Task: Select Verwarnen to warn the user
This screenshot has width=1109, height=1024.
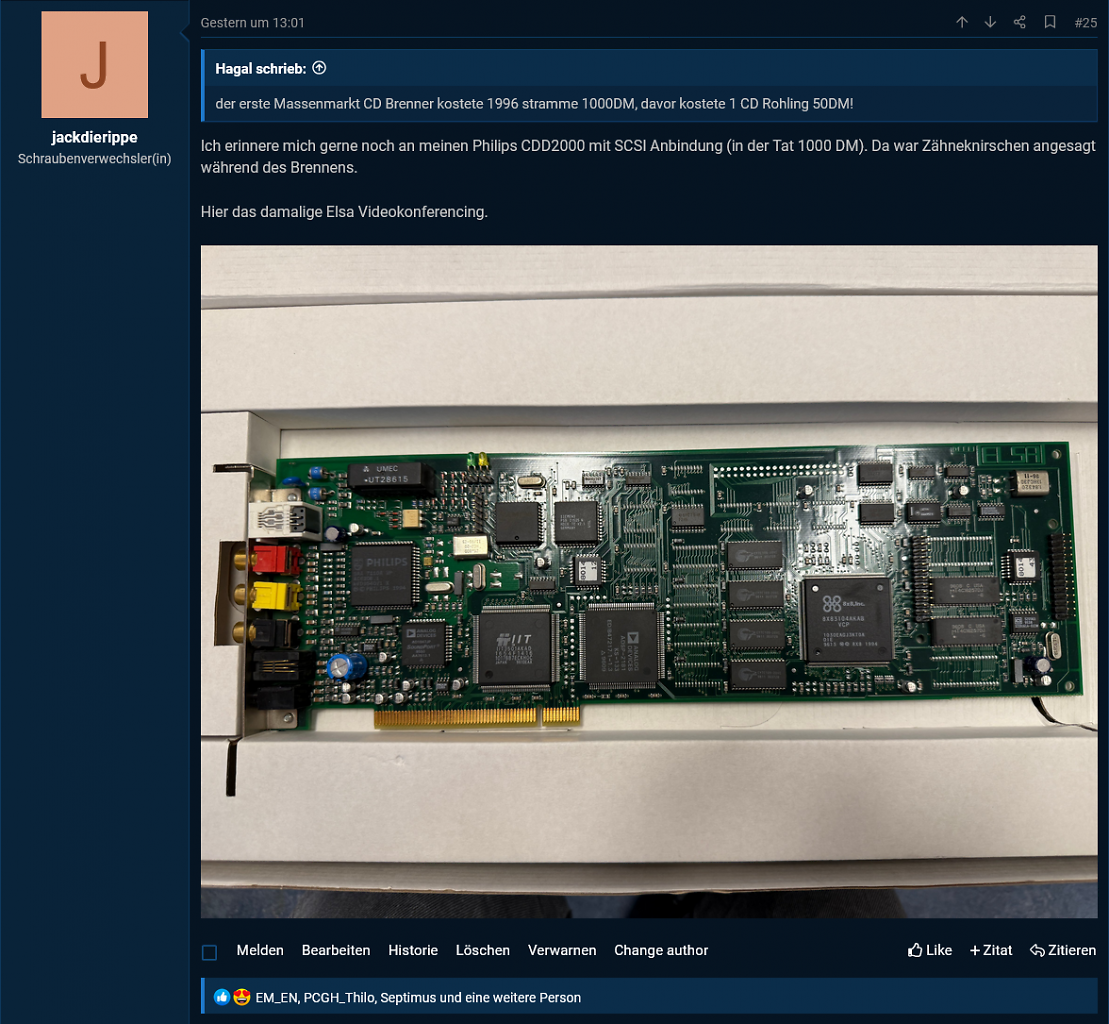Action: point(562,950)
